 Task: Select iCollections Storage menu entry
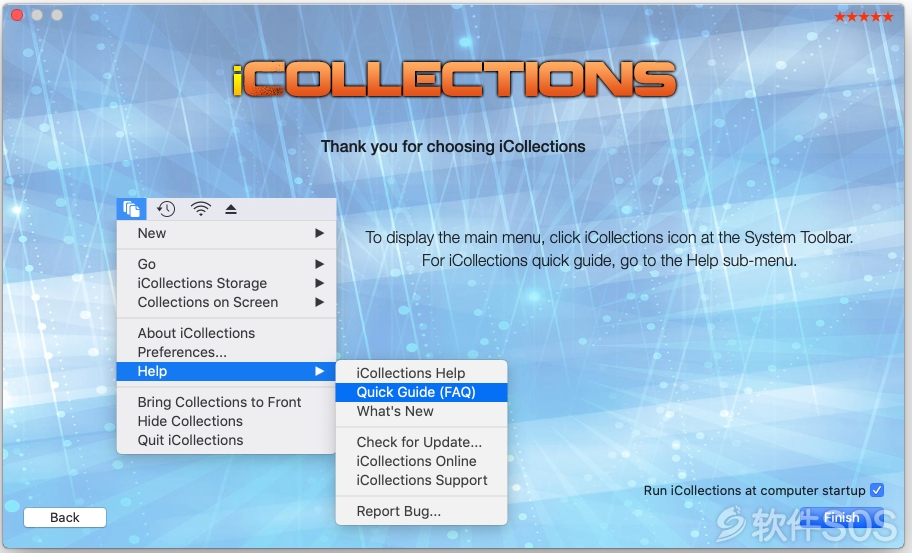pos(226,283)
